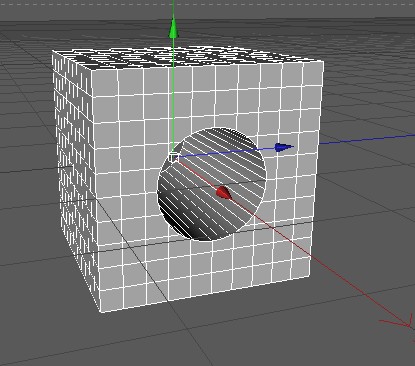Click the empty floor grid below the cube
Viewport: 415px width, 366px height.
point(213,337)
